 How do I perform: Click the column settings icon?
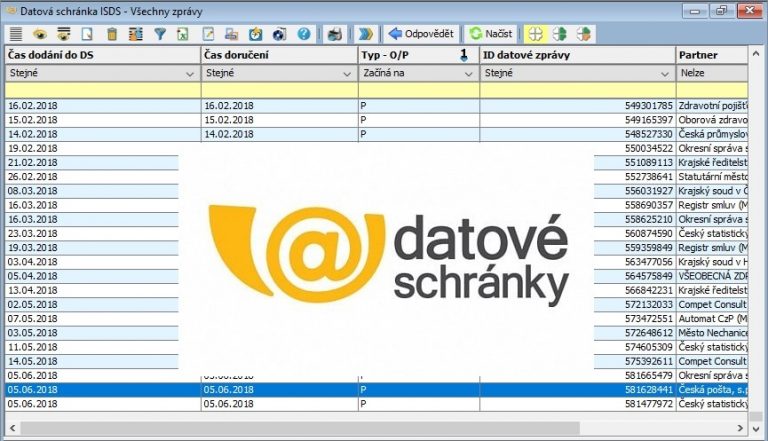pos(136,34)
